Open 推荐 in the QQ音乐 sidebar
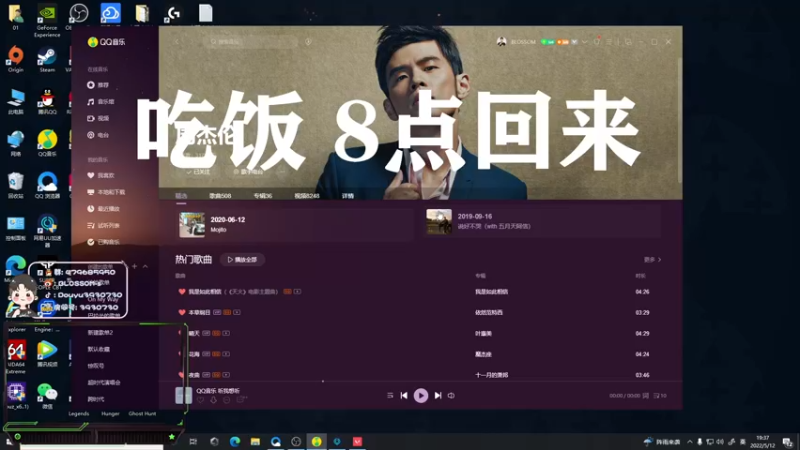Screen dimensions: 800x450 click(98, 85)
